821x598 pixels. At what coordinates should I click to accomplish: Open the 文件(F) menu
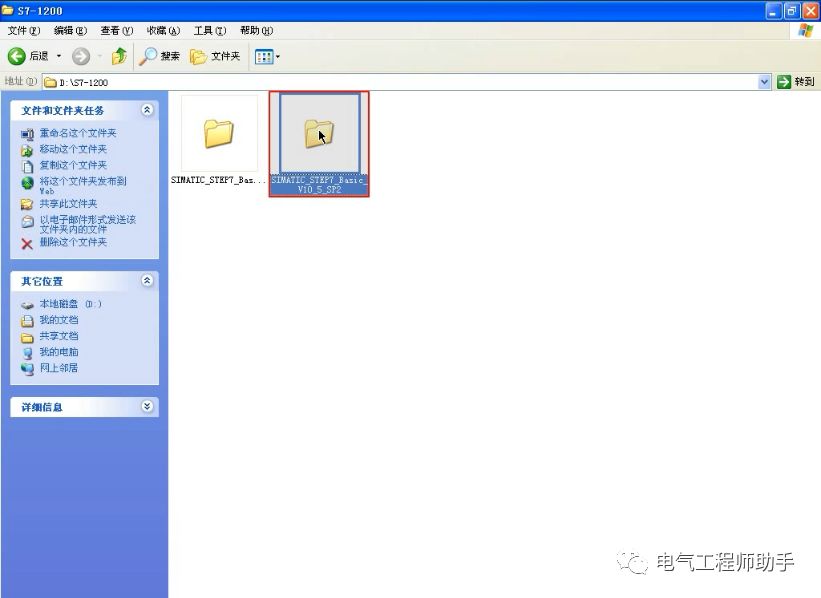click(x=24, y=31)
